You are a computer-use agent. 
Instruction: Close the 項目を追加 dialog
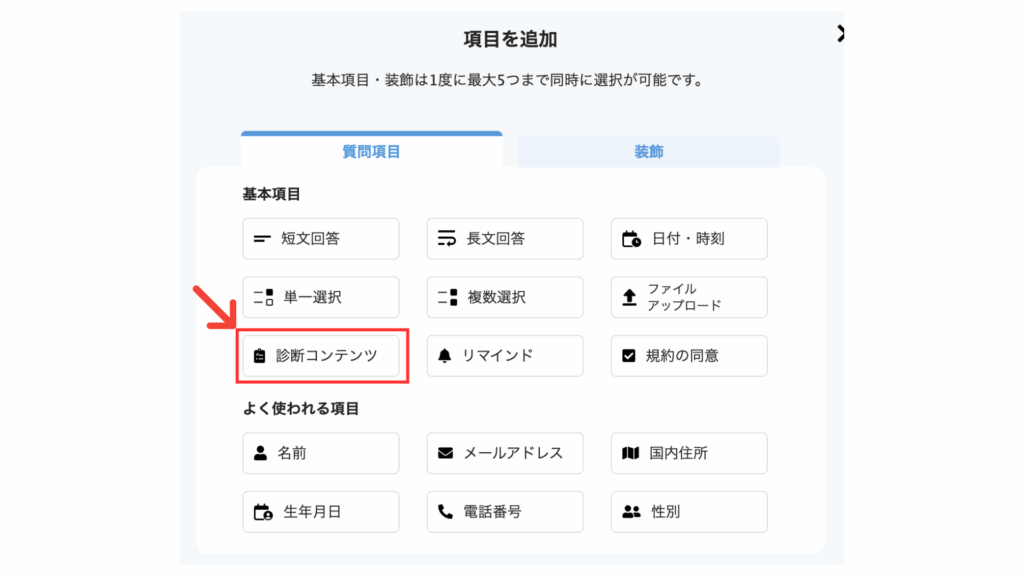pyautogui.click(x=840, y=34)
